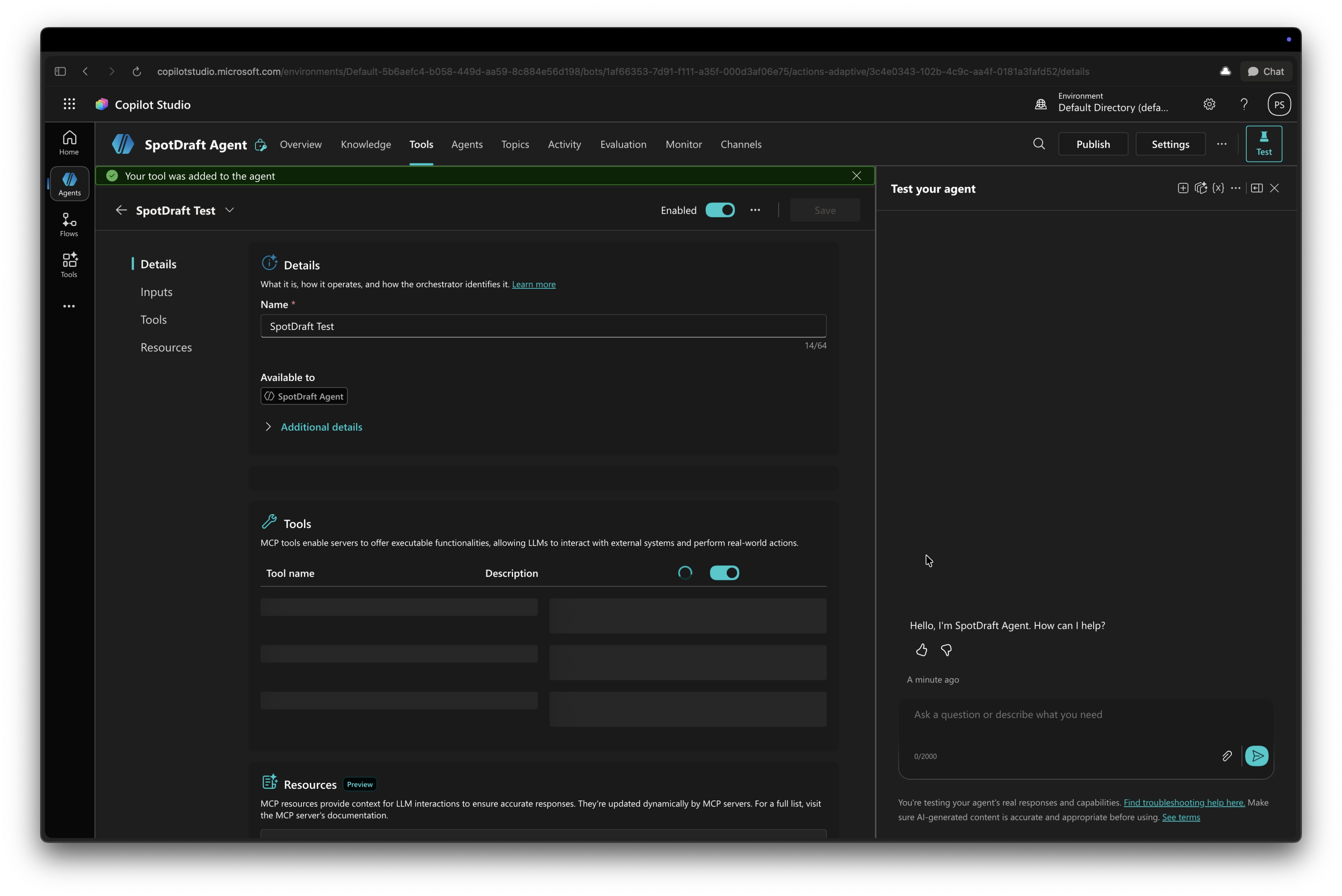
Task: Open the app launcher waffle grid
Action: pos(69,104)
